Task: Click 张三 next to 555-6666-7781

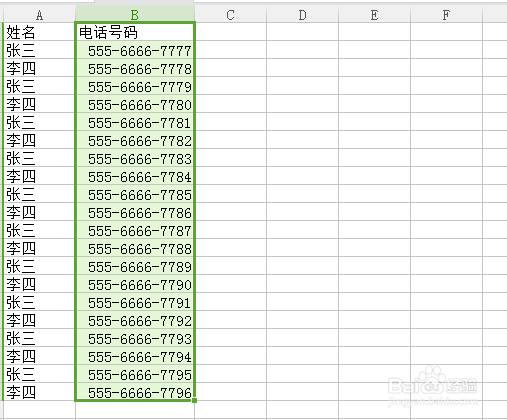Action: [x=39, y=122]
